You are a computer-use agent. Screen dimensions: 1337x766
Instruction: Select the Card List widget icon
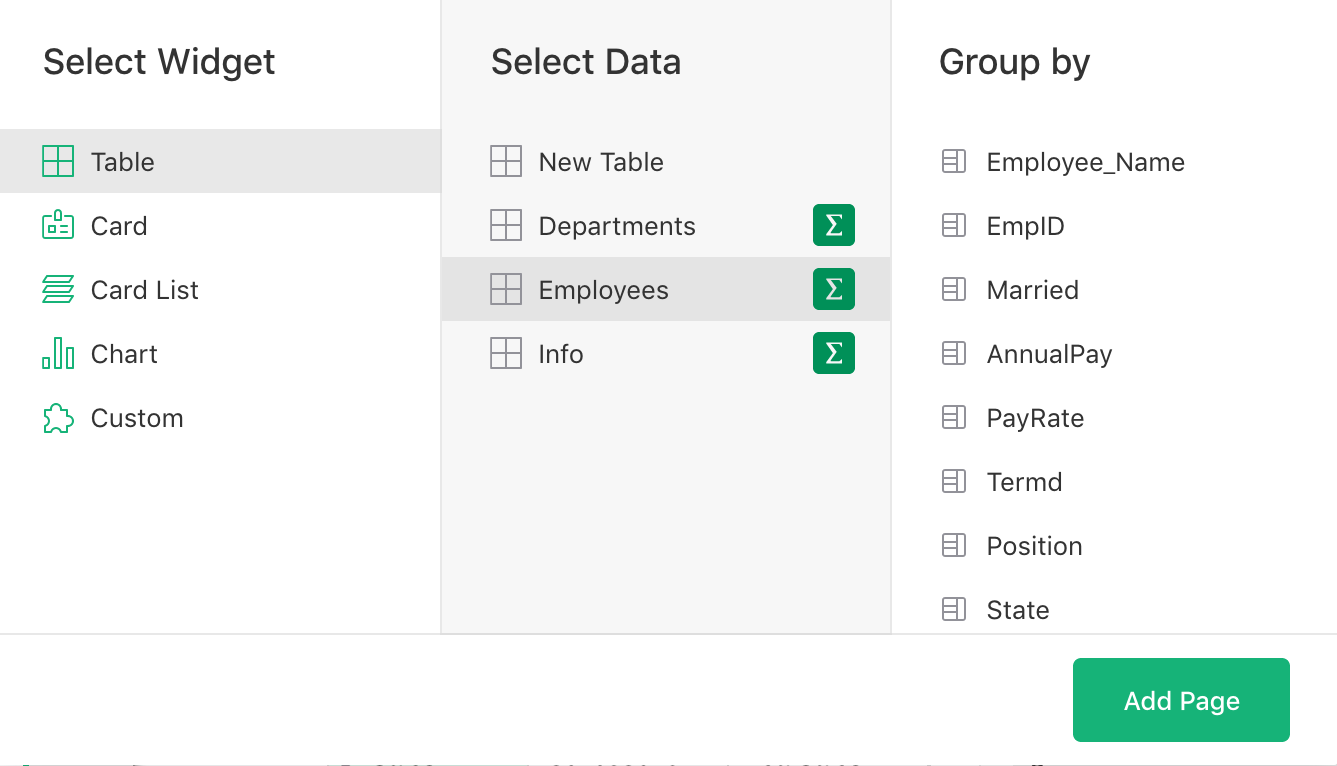57,289
